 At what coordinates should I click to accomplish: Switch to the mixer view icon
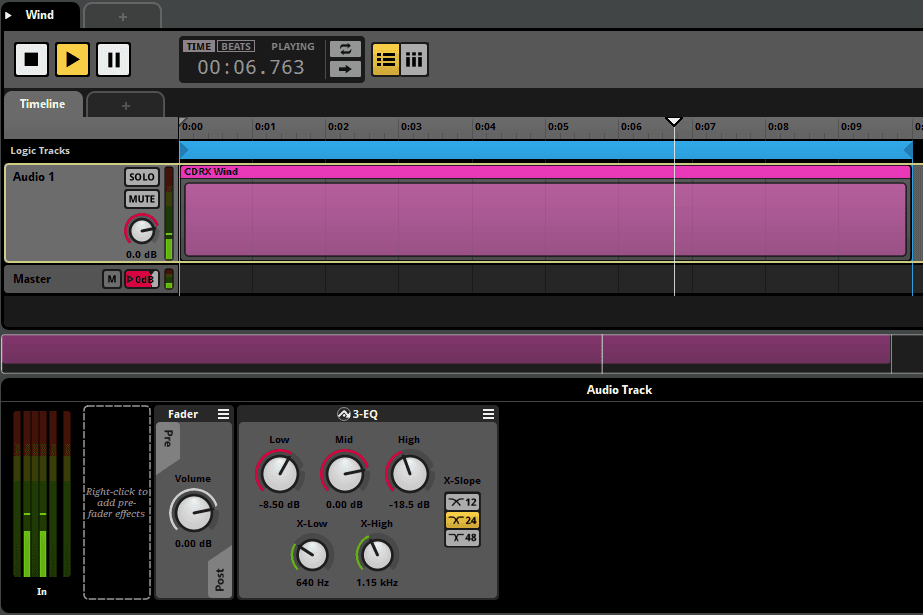click(x=414, y=60)
